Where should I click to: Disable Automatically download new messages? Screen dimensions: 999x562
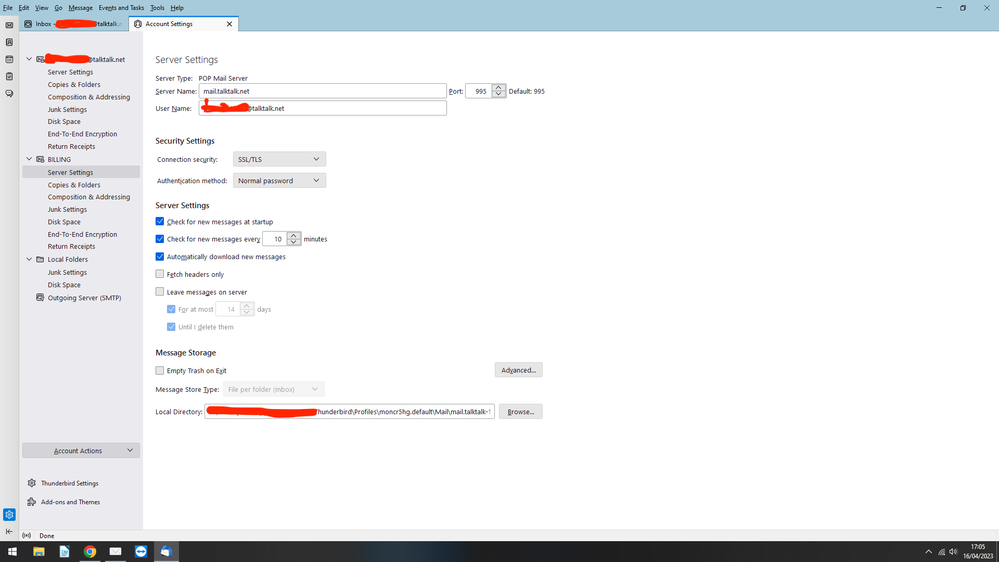point(159,256)
